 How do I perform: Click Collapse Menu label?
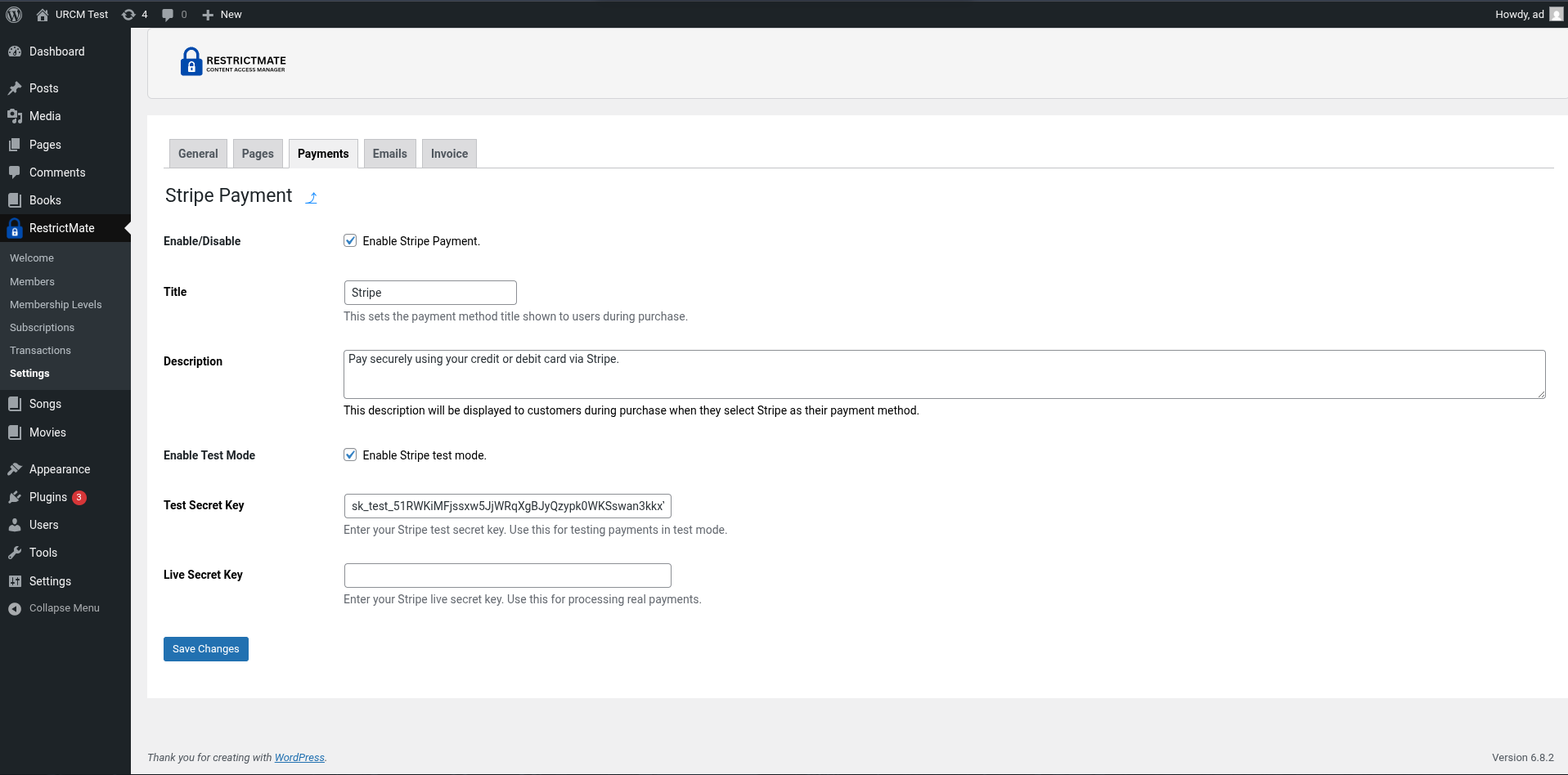point(65,608)
